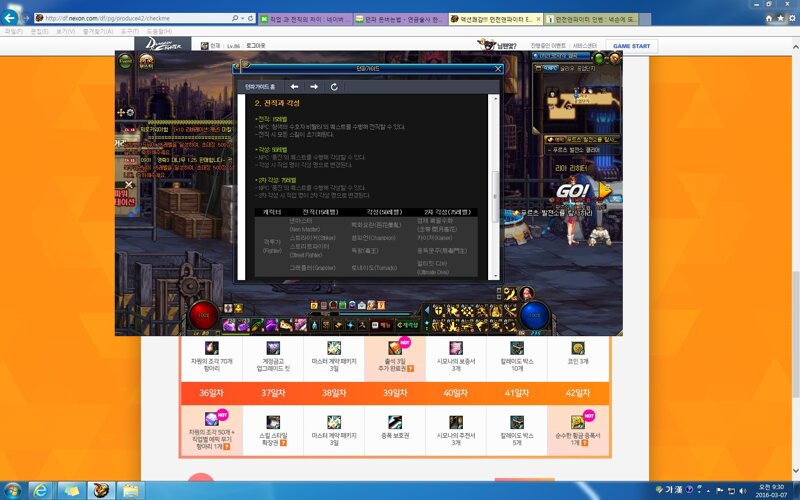Open the mail envelope icon in the game menu row
The height and width of the screenshot is (500, 800).
361,305
